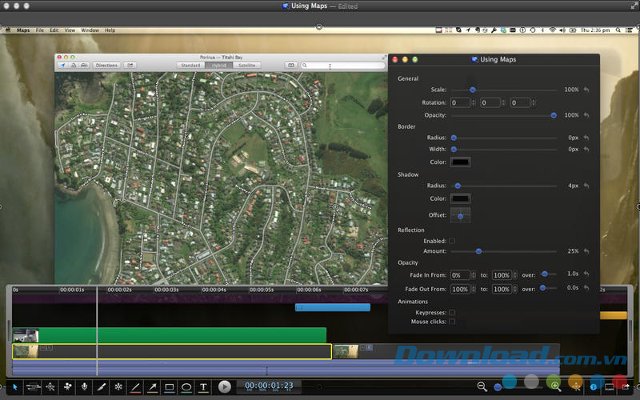
Task: Open the View menu in menu bar
Action: [x=69, y=30]
